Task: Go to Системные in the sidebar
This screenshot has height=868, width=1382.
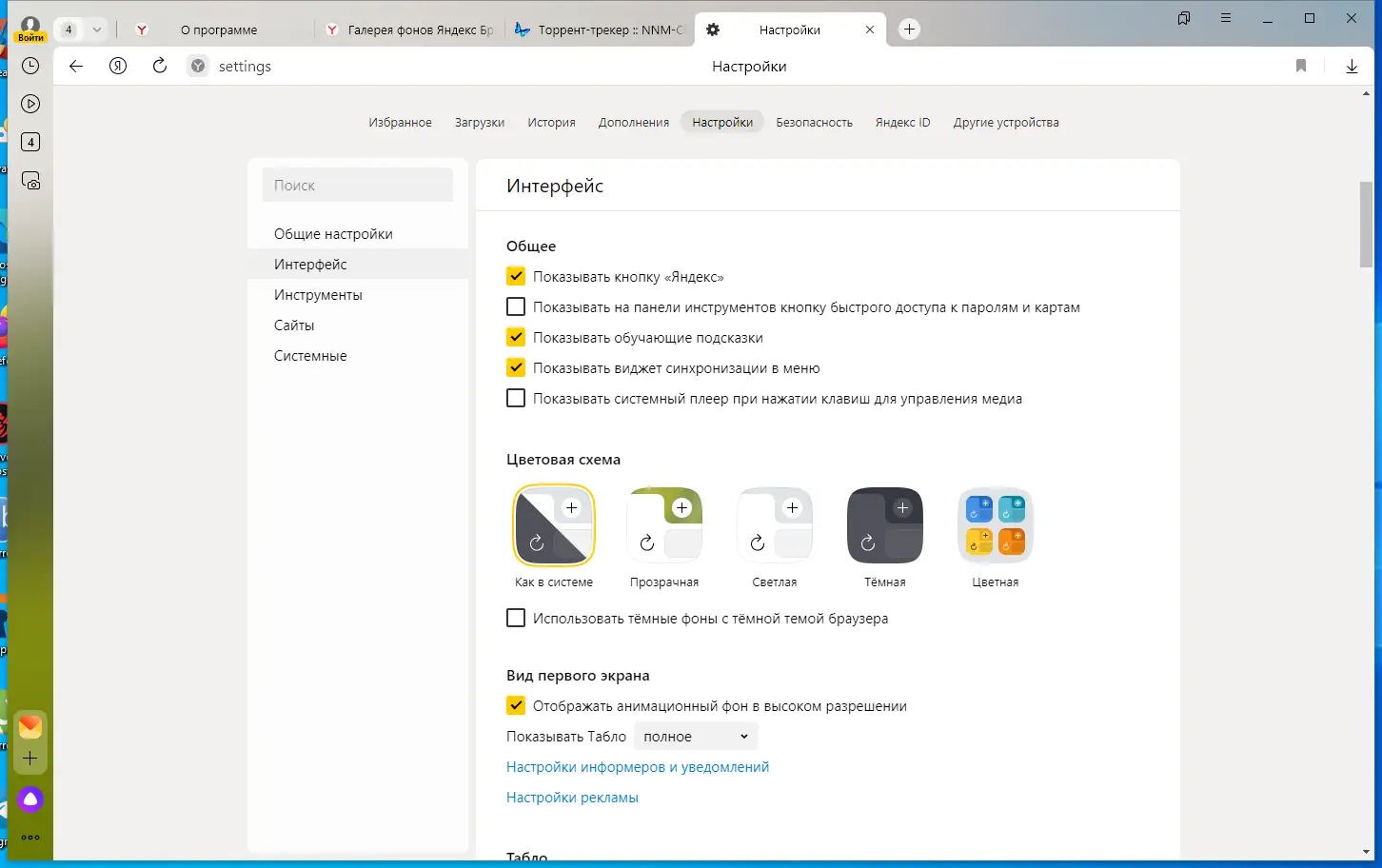Action: pos(358,356)
